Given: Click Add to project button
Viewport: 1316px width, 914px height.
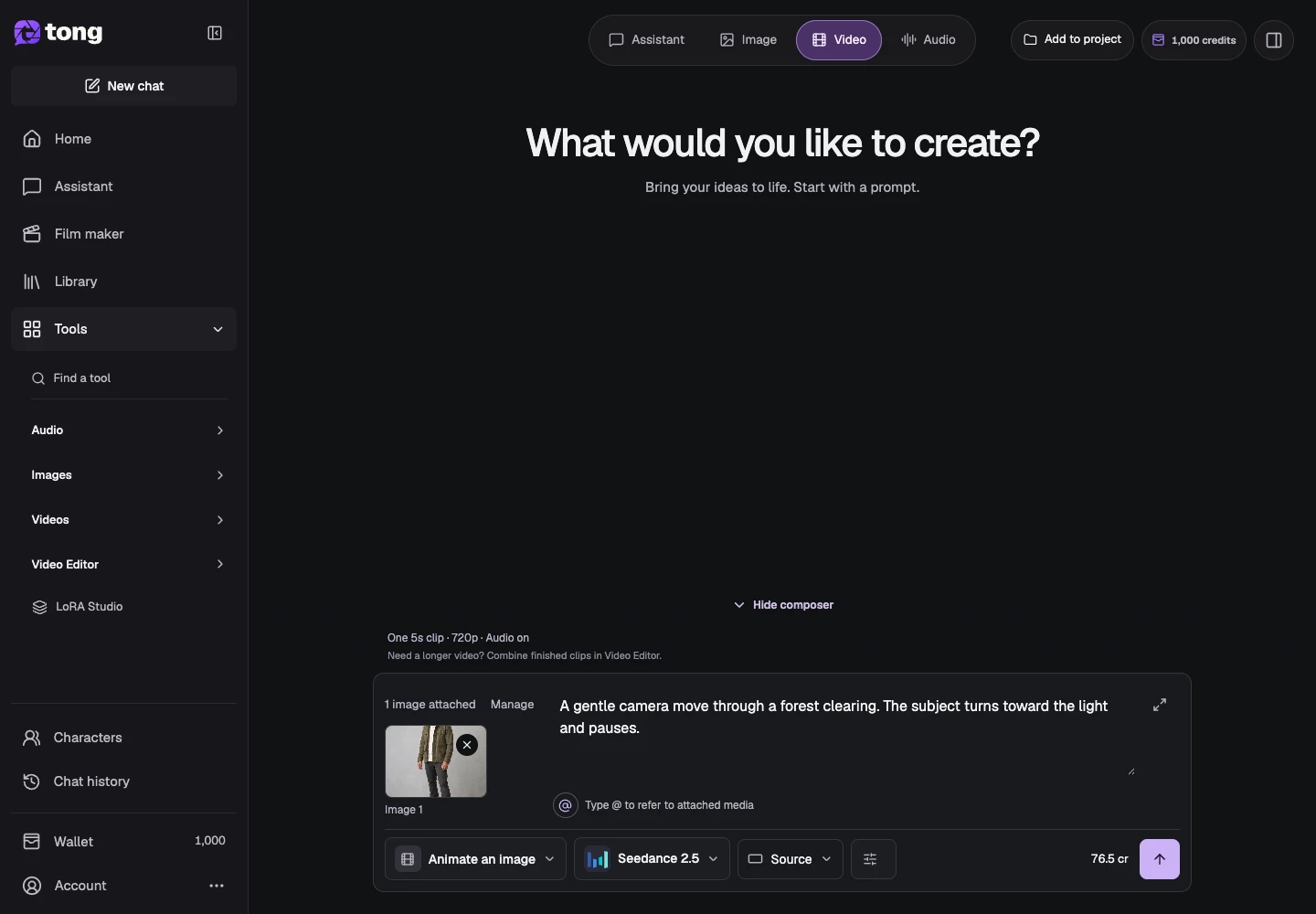Looking at the screenshot, I should (1072, 40).
